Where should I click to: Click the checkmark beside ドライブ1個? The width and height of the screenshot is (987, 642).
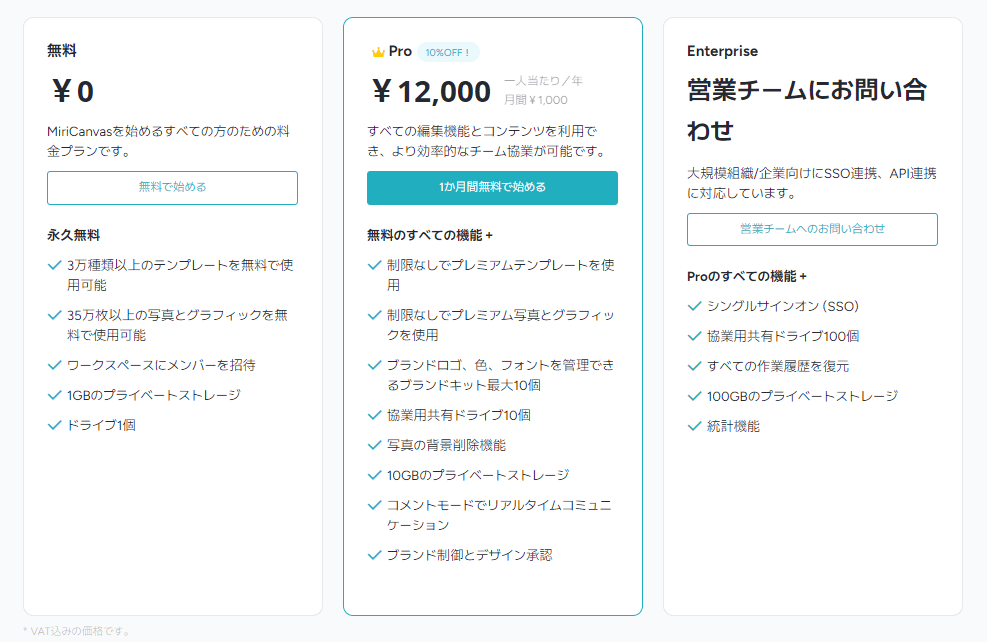55,425
